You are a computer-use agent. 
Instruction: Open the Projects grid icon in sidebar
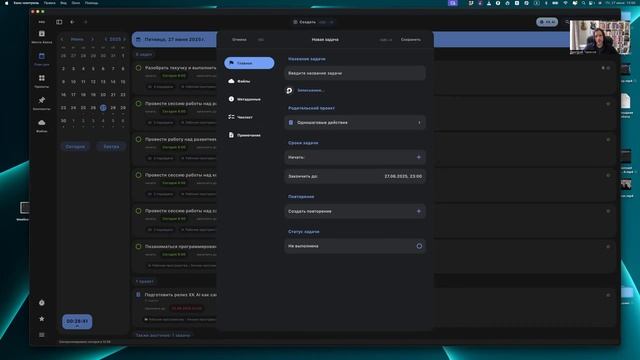[42, 78]
